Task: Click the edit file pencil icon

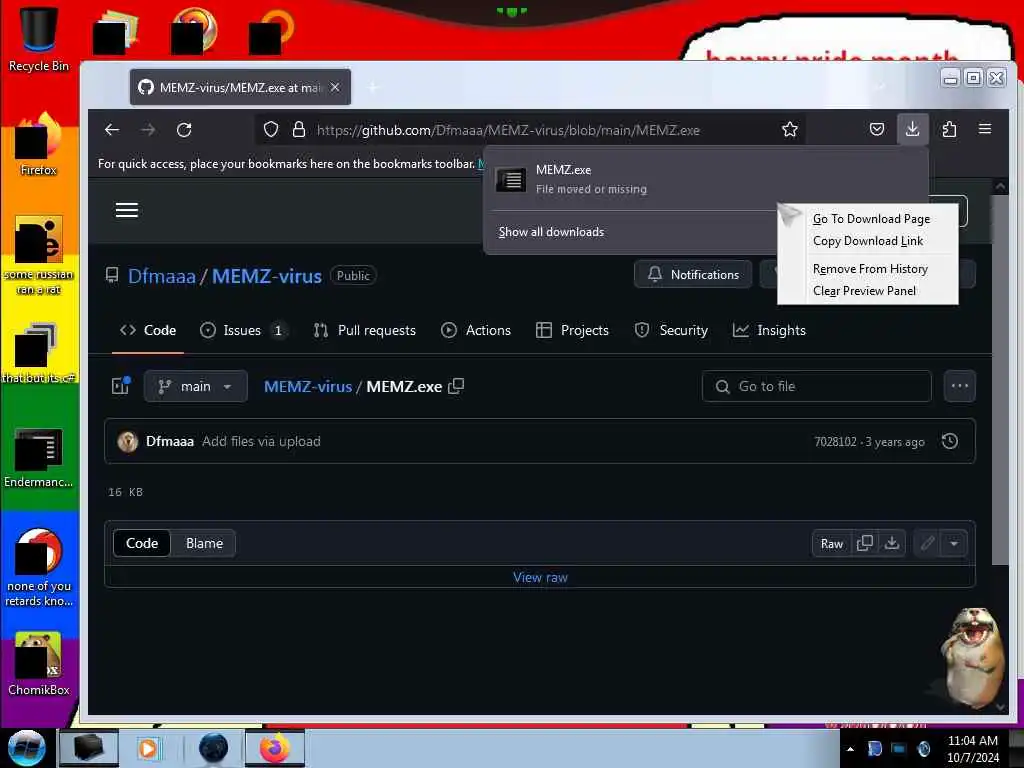Action: click(x=927, y=543)
